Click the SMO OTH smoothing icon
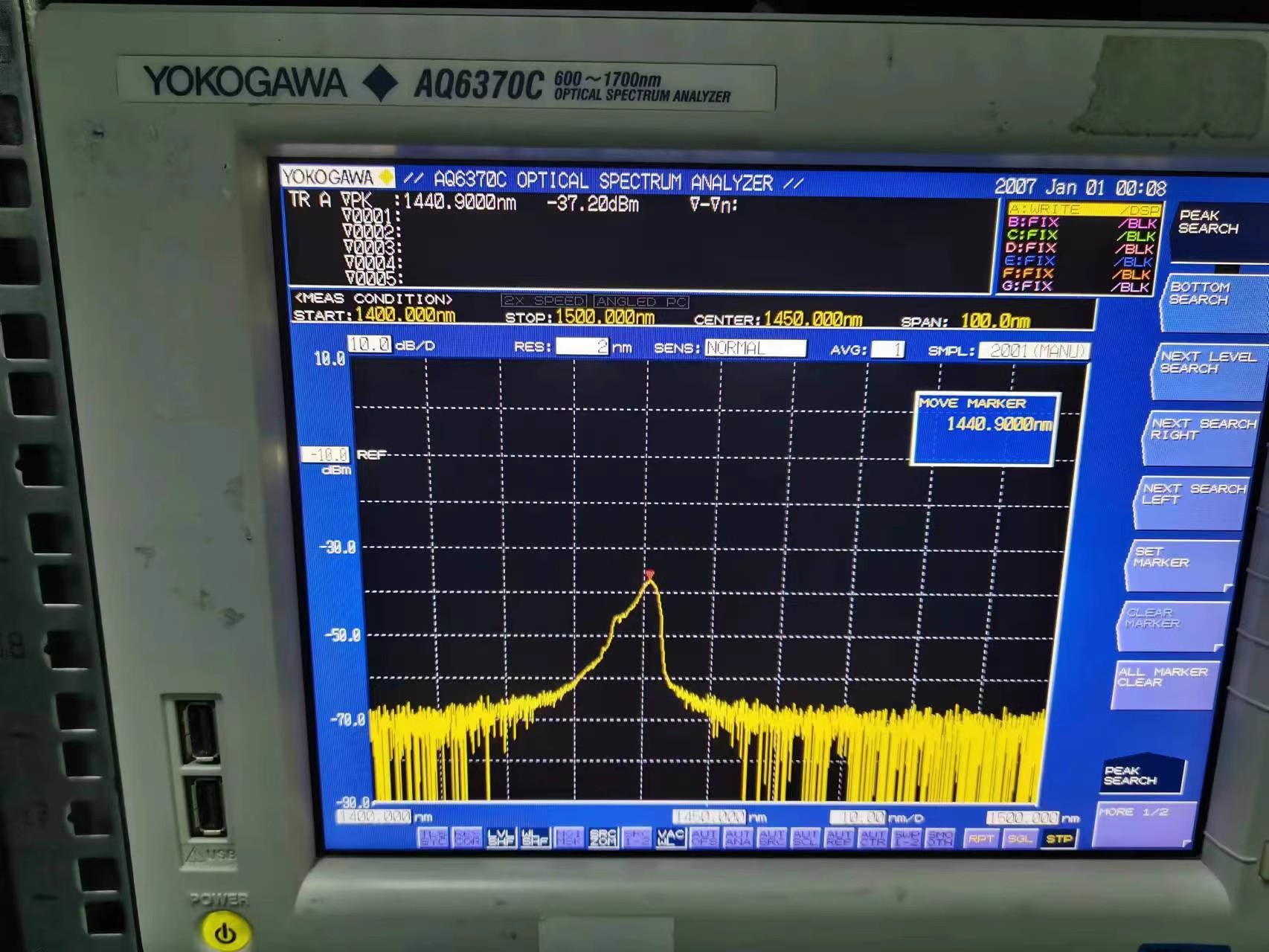 941,837
